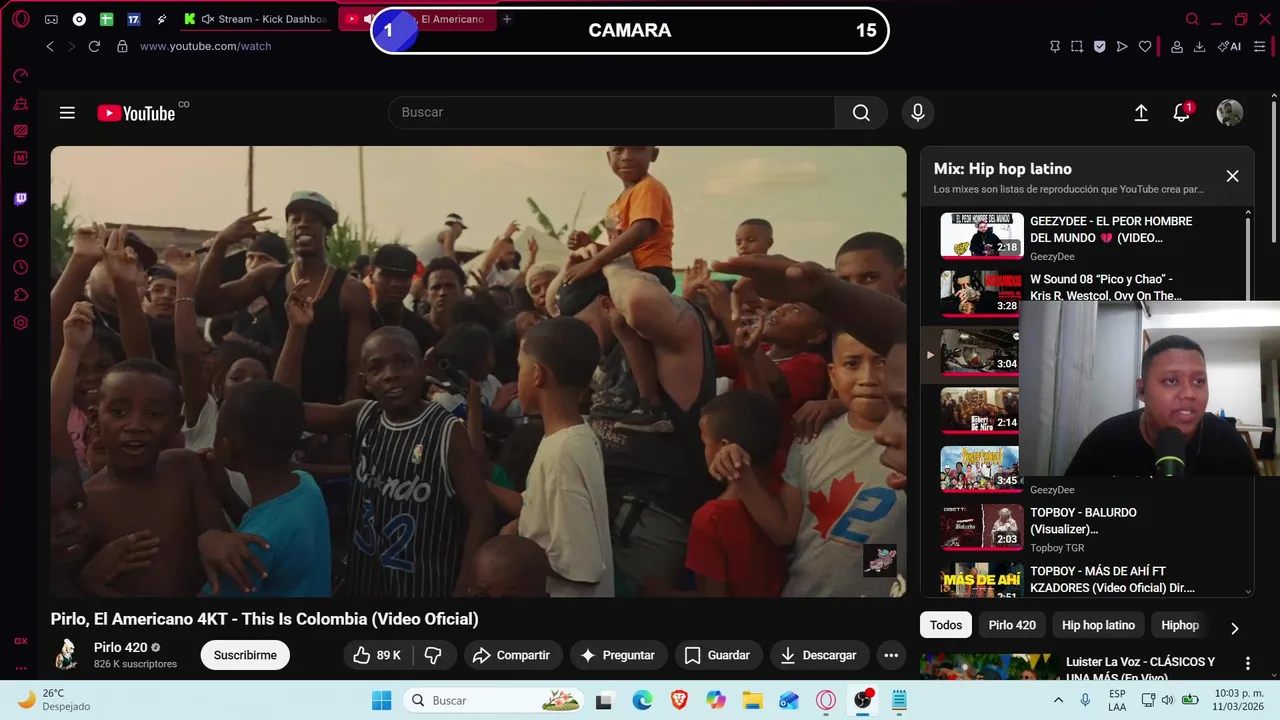Open more actions three-dot menu

click(x=891, y=655)
